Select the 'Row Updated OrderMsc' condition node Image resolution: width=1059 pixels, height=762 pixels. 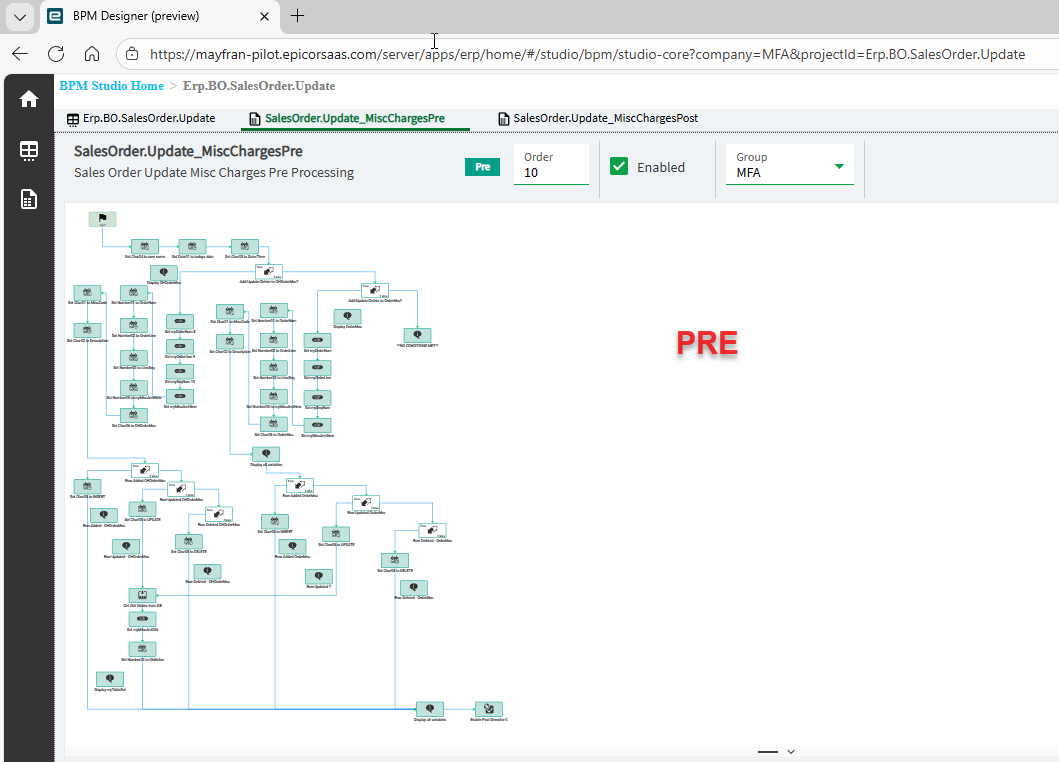tap(366, 503)
